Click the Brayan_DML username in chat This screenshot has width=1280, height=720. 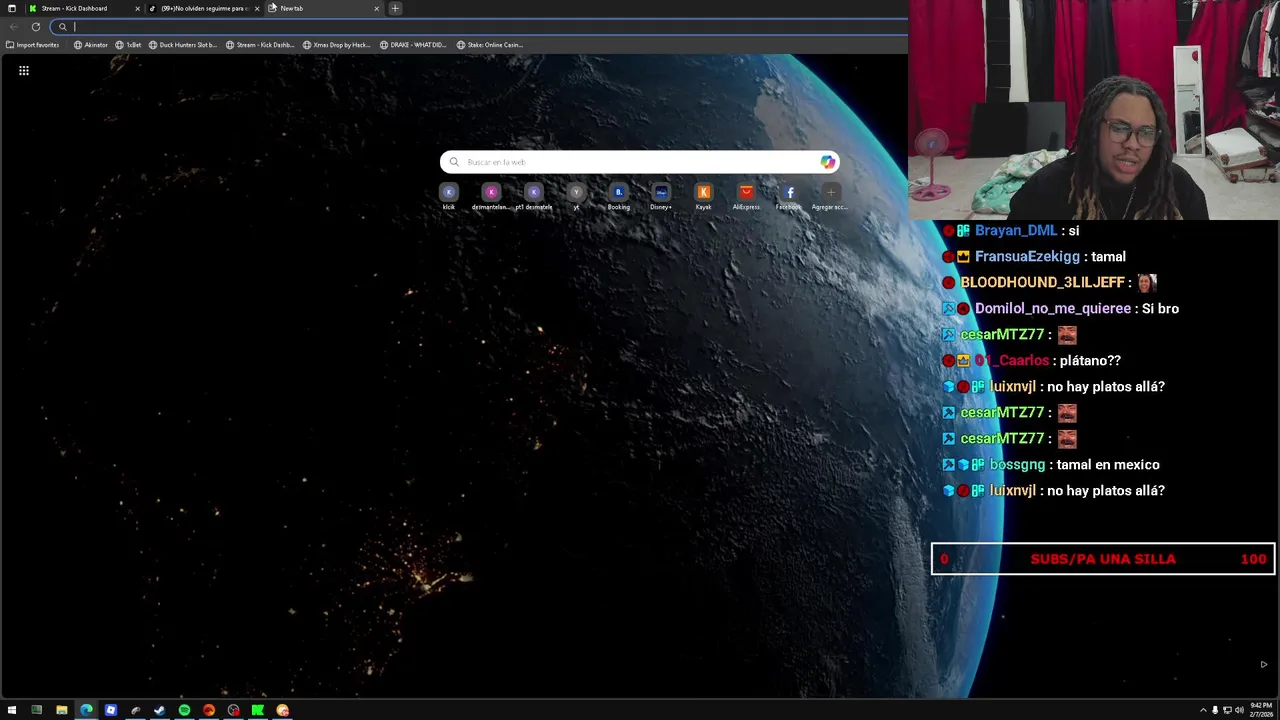(x=1016, y=231)
